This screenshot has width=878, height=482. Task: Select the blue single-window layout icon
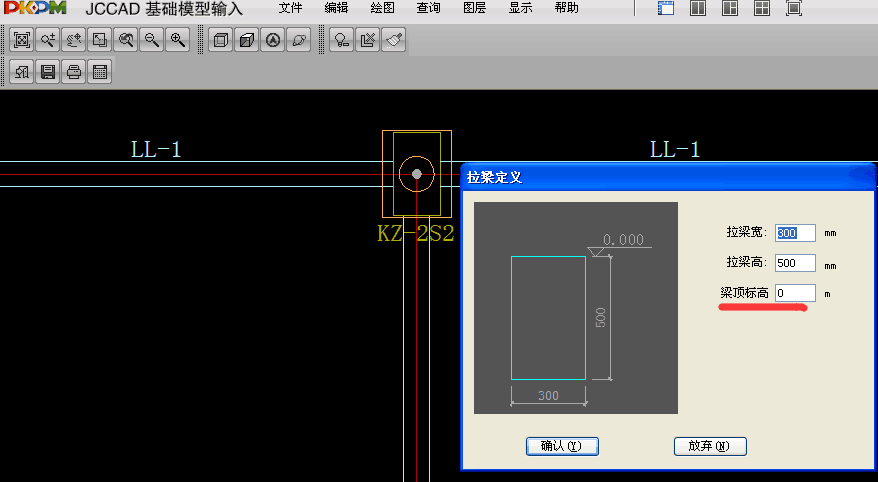(x=666, y=8)
